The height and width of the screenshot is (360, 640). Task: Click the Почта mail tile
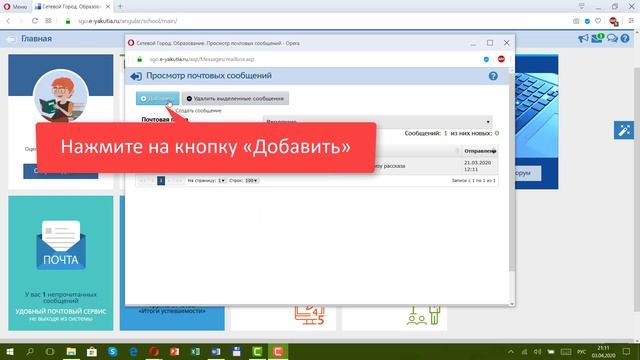pyautogui.click(x=61, y=263)
